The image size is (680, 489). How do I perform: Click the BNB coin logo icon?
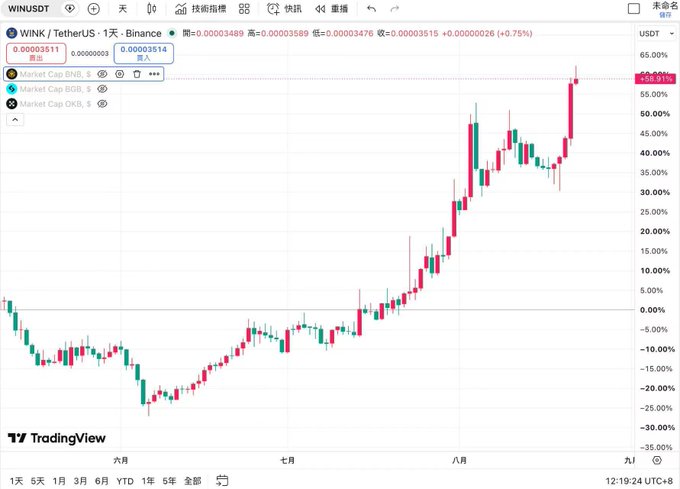click(x=12, y=74)
